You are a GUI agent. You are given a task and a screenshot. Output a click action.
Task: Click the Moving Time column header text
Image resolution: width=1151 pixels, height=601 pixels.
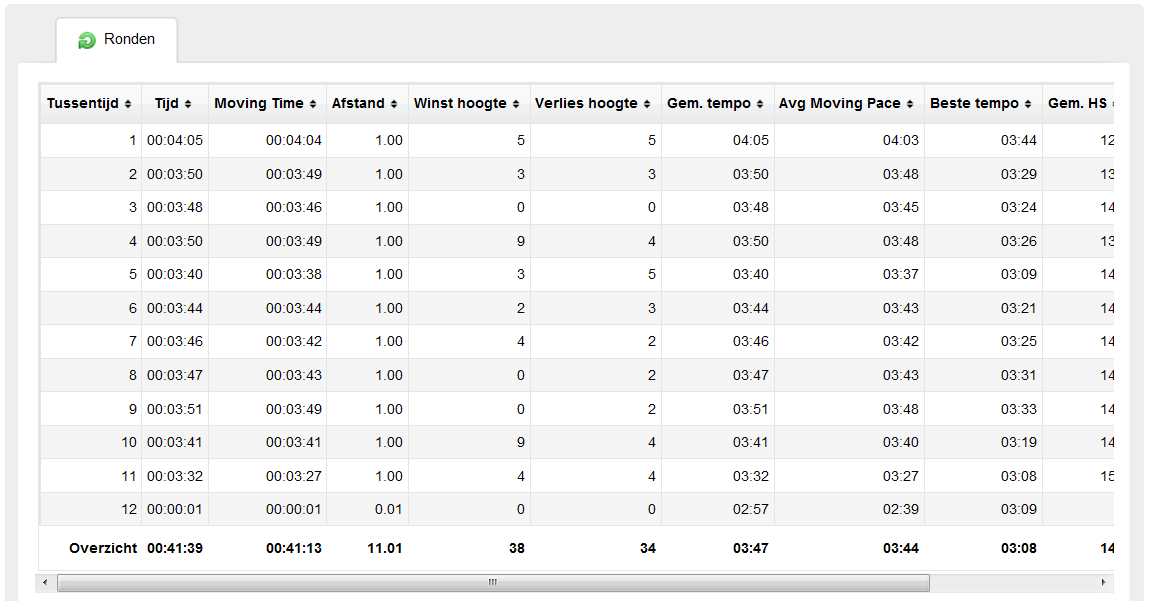click(x=258, y=104)
